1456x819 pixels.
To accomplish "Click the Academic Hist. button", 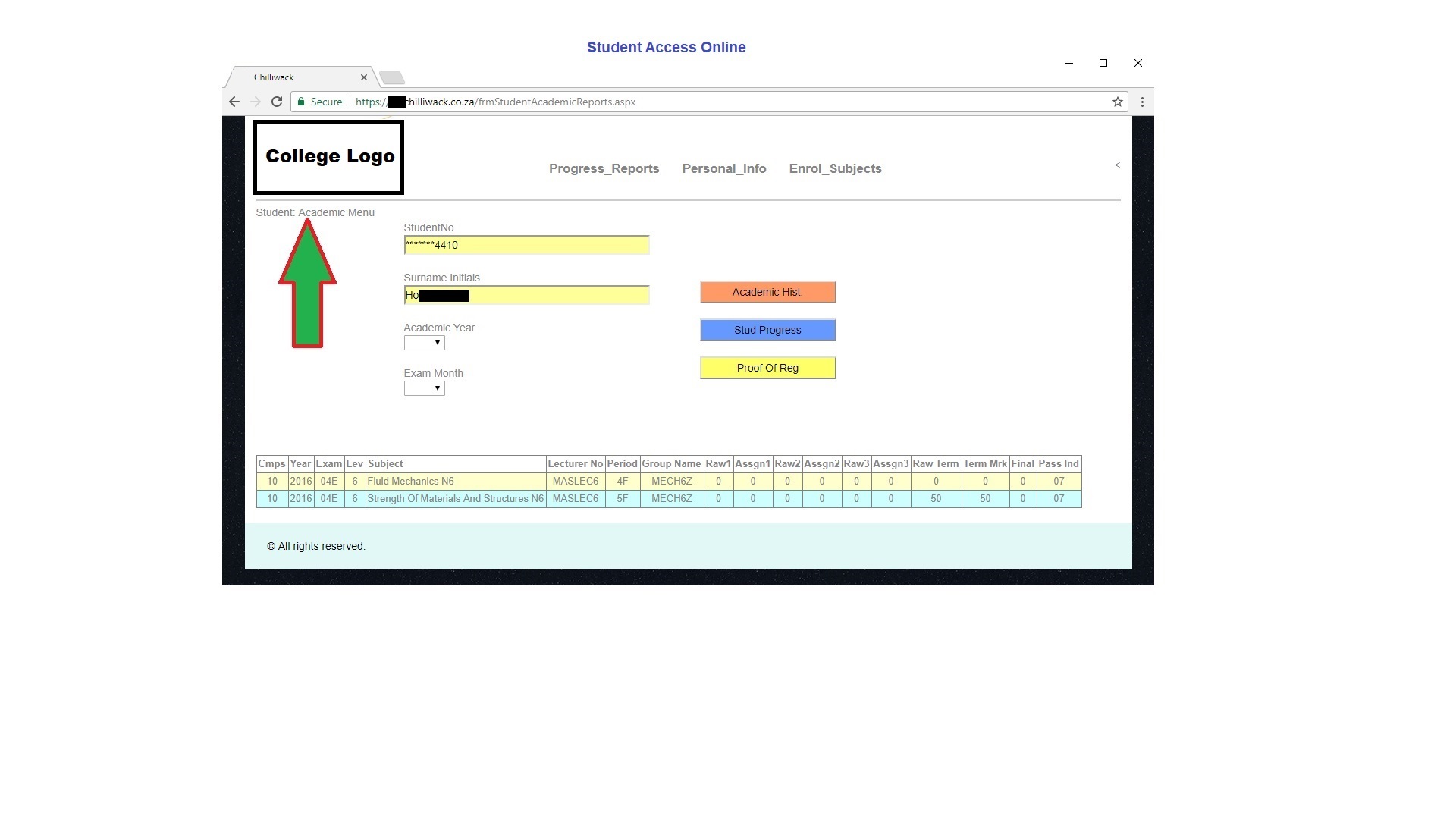I will [767, 292].
